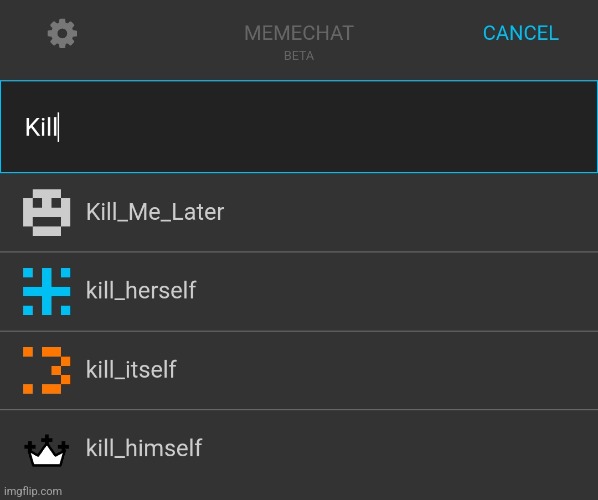The height and width of the screenshot is (500, 598).
Task: Click blank space right of kill_himself result
Action: [x=400, y=450]
